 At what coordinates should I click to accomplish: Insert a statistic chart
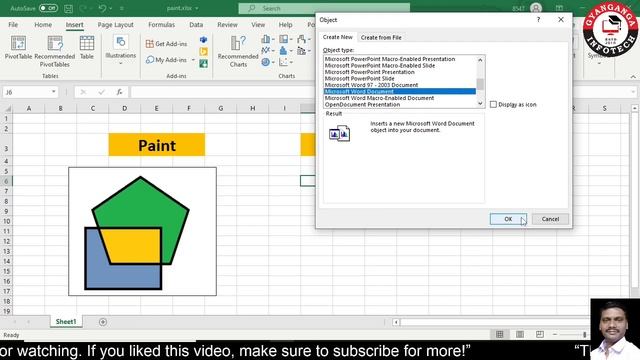coord(285,51)
